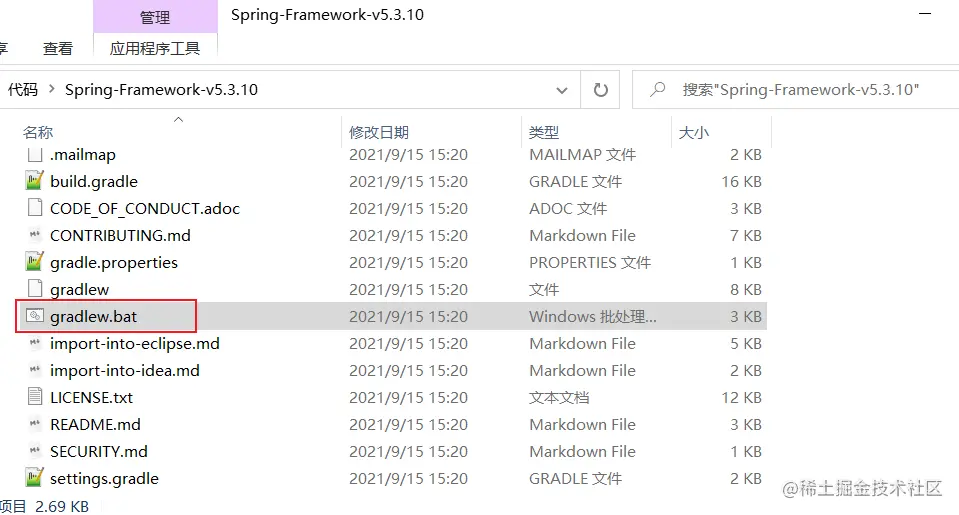Image resolution: width=959 pixels, height=515 pixels.
Task: Select the file named import-into-idea.md
Action: 125,369
